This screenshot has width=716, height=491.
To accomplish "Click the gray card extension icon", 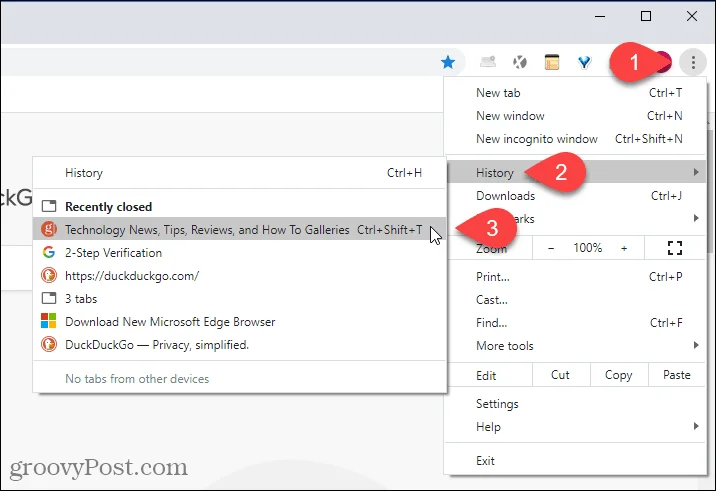I will tap(488, 61).
